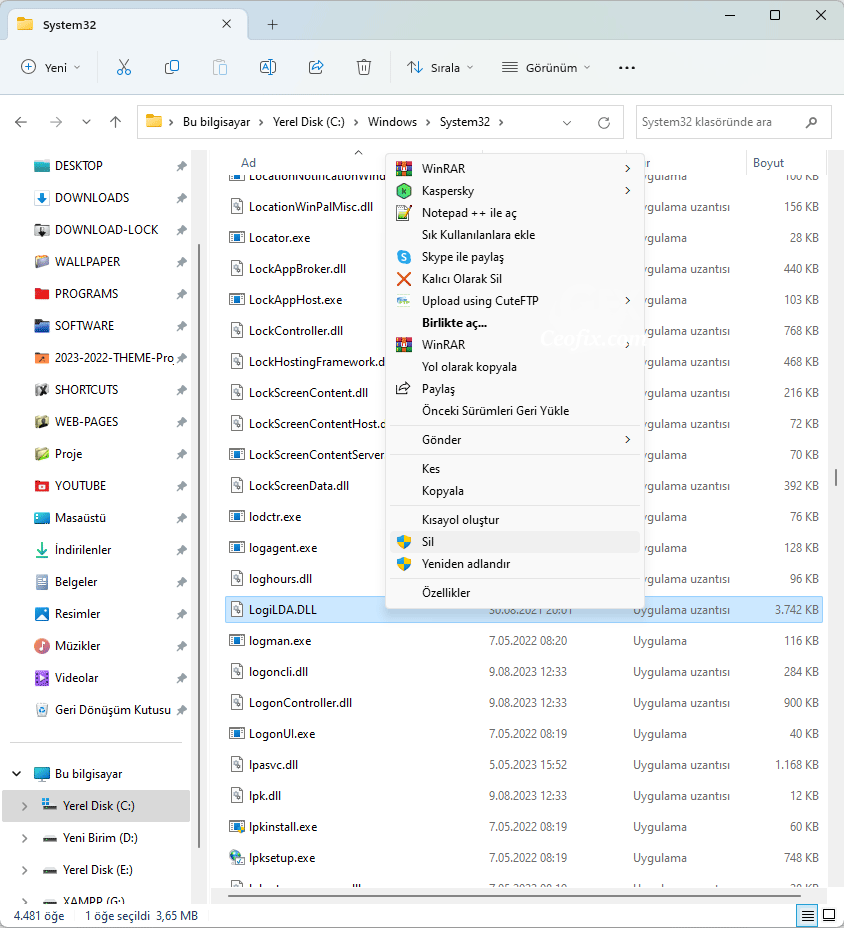Click Bu bilgisayar breadcrumb segment

[x=216, y=122]
